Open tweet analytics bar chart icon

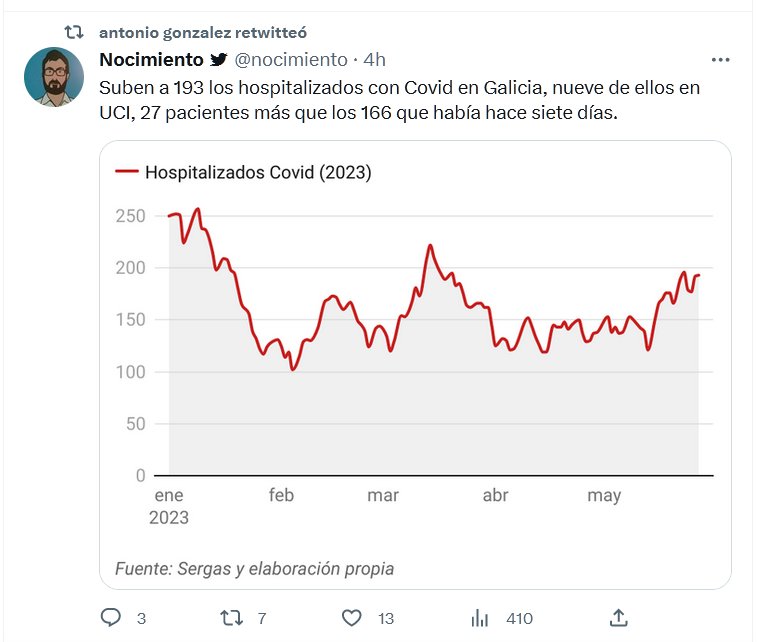[480, 618]
